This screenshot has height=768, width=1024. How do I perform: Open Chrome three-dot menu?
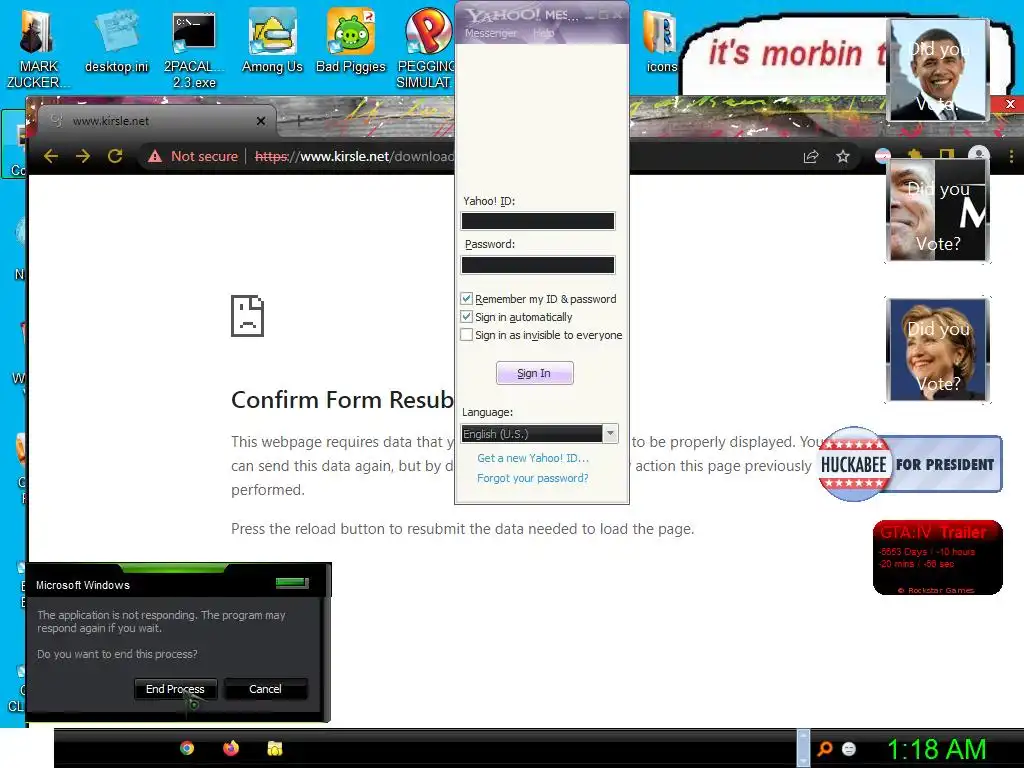1011,157
